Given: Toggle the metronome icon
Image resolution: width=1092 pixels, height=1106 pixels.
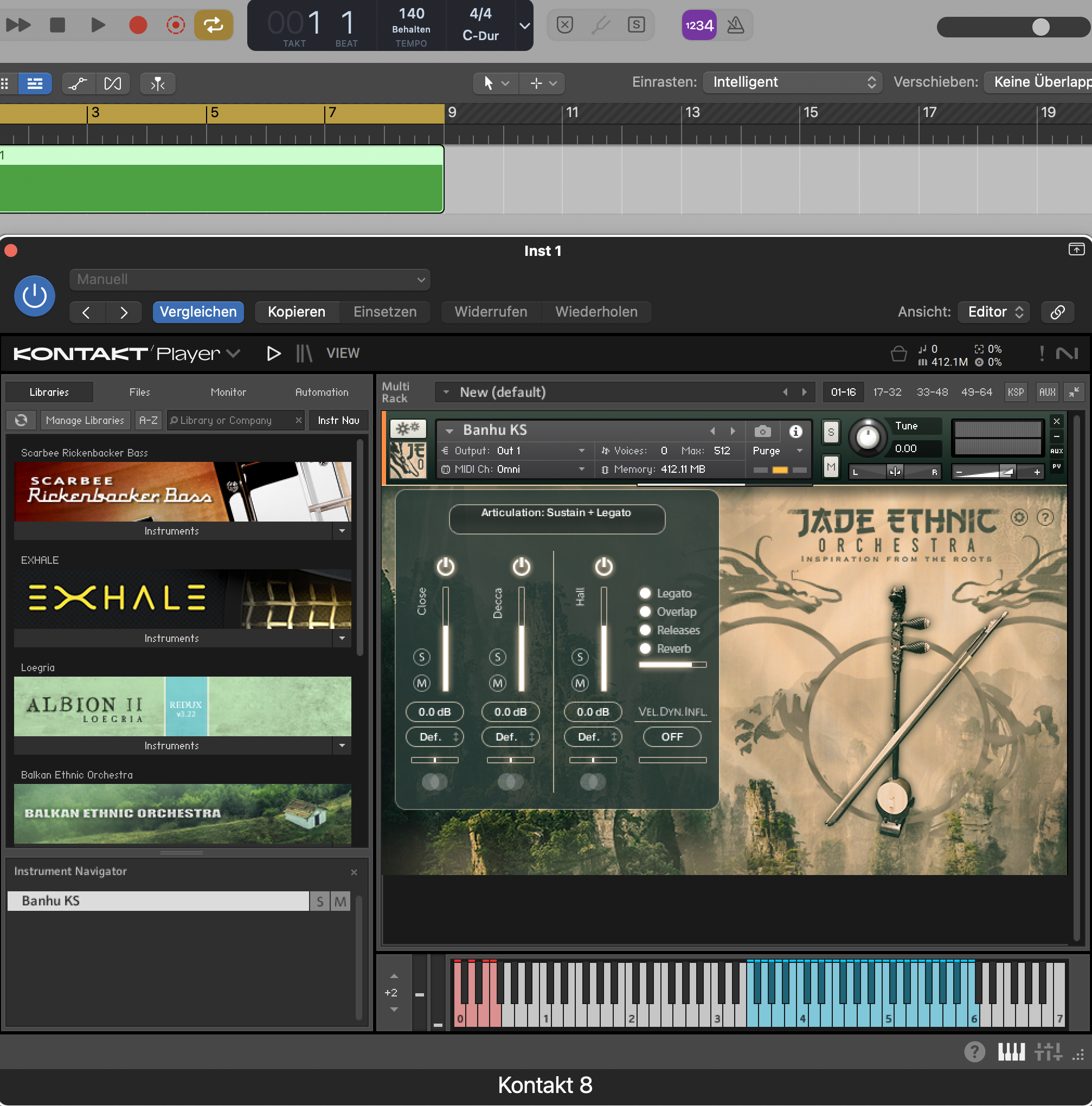Looking at the screenshot, I should coord(735,25).
